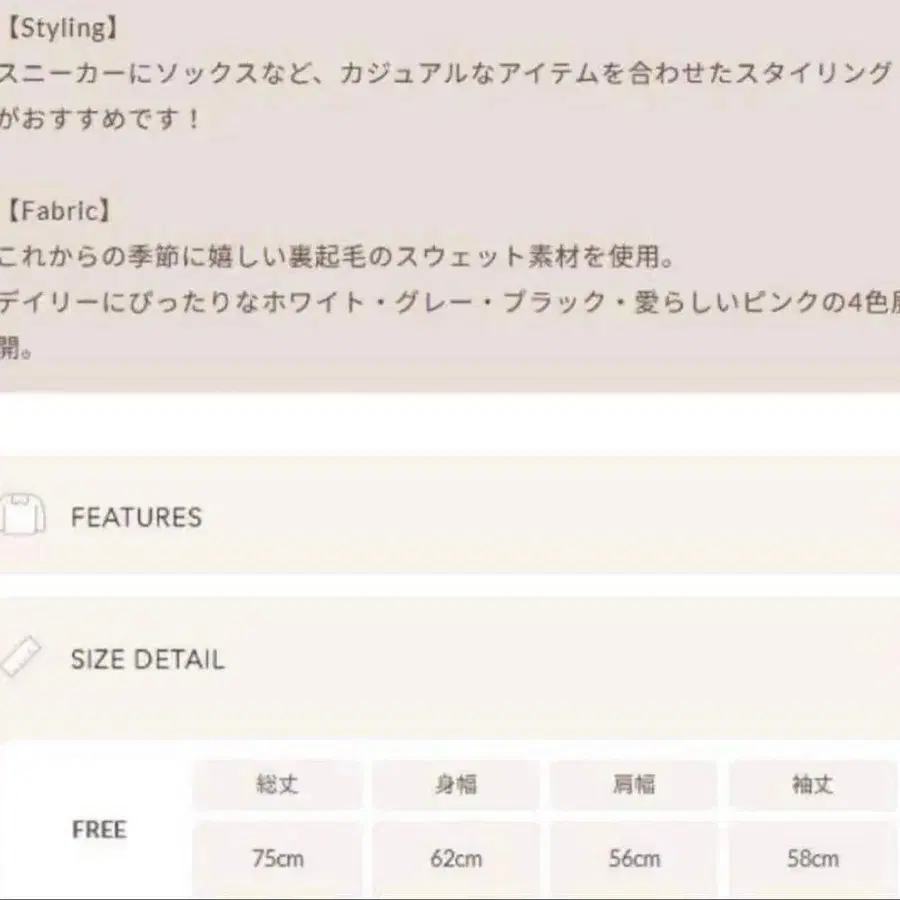
Task: Click the 56cm measurement cell
Action: pos(634,858)
